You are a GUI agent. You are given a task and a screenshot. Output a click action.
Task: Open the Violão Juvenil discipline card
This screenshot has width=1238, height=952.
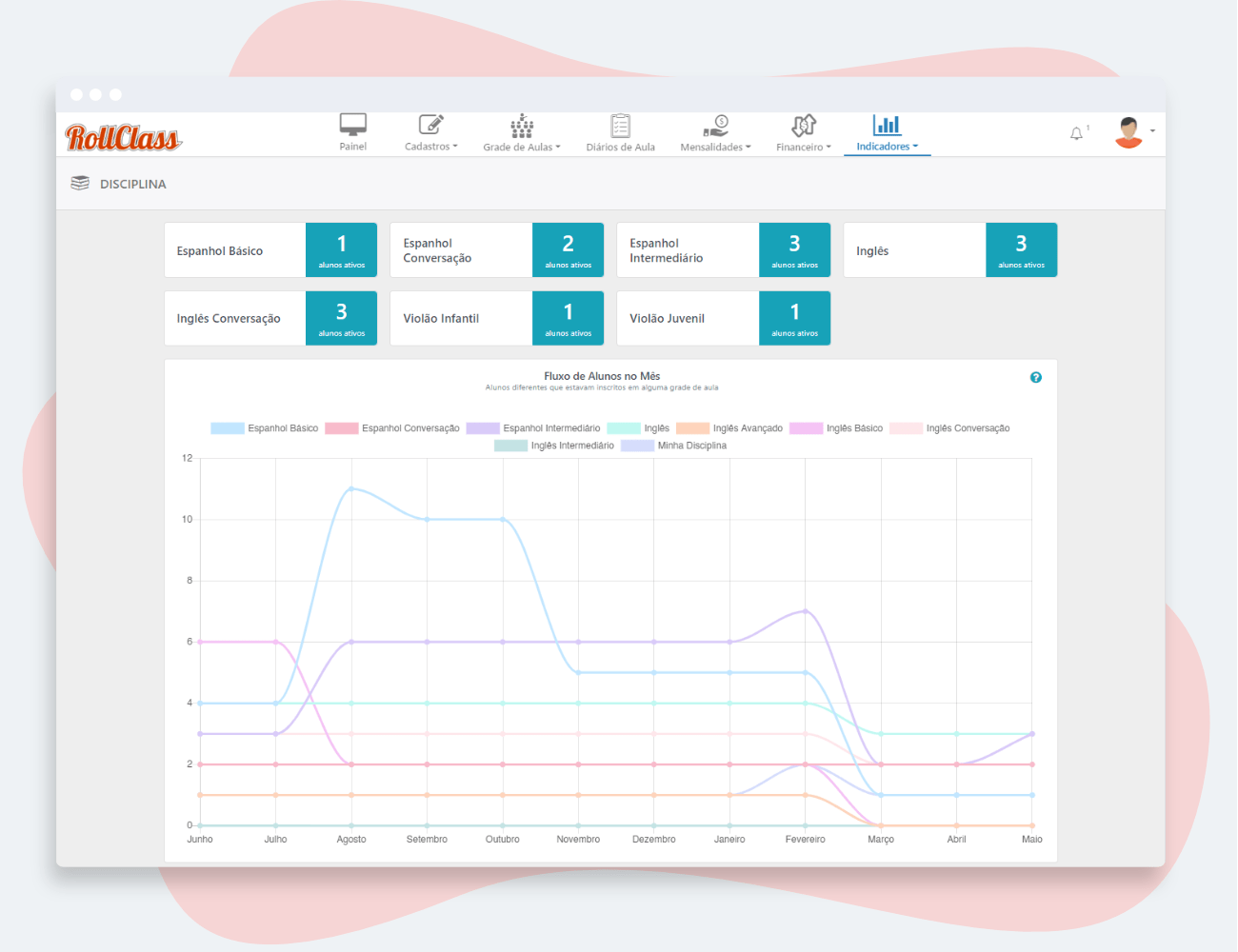coord(724,318)
